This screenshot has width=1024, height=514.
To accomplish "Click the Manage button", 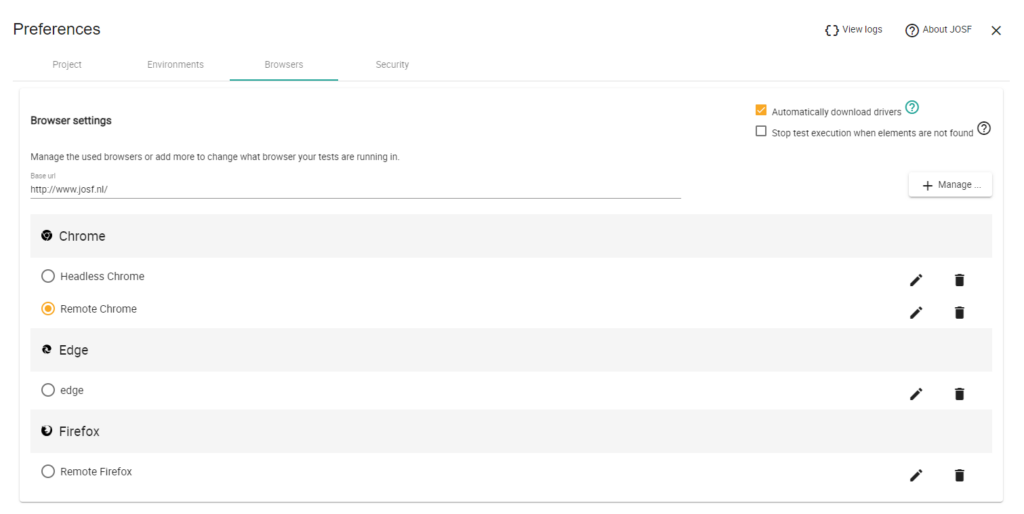I will [x=950, y=185].
